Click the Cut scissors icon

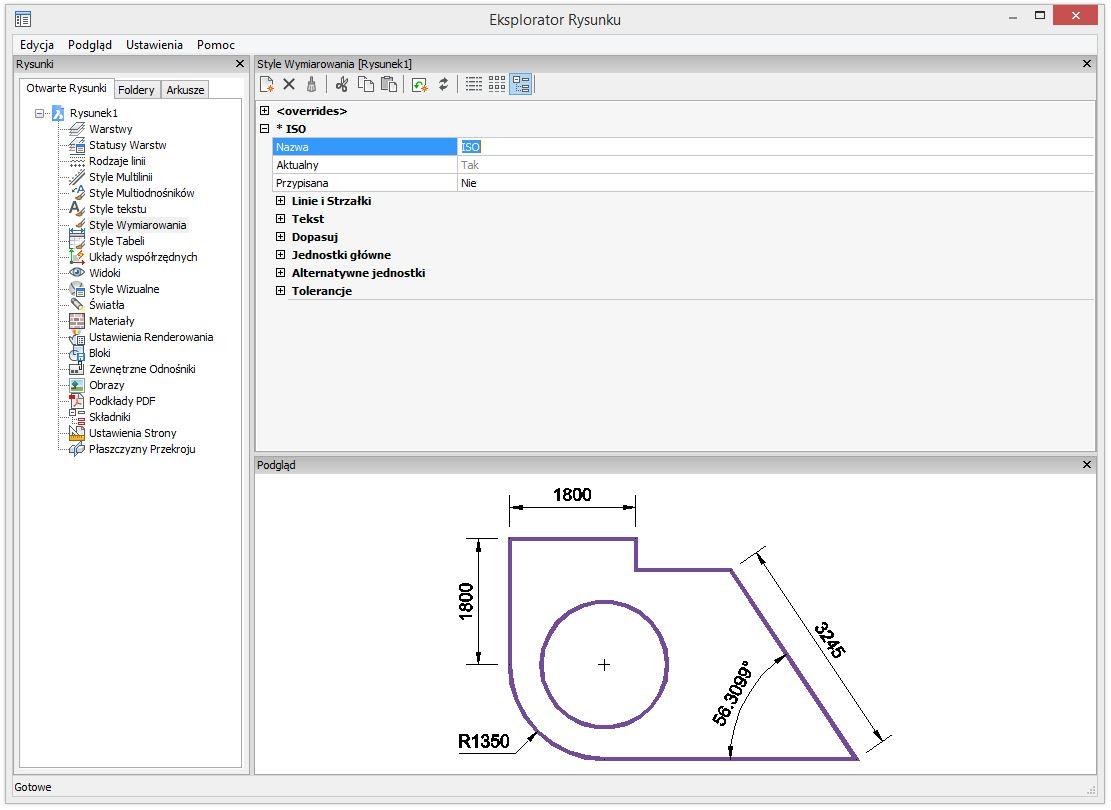[x=342, y=84]
